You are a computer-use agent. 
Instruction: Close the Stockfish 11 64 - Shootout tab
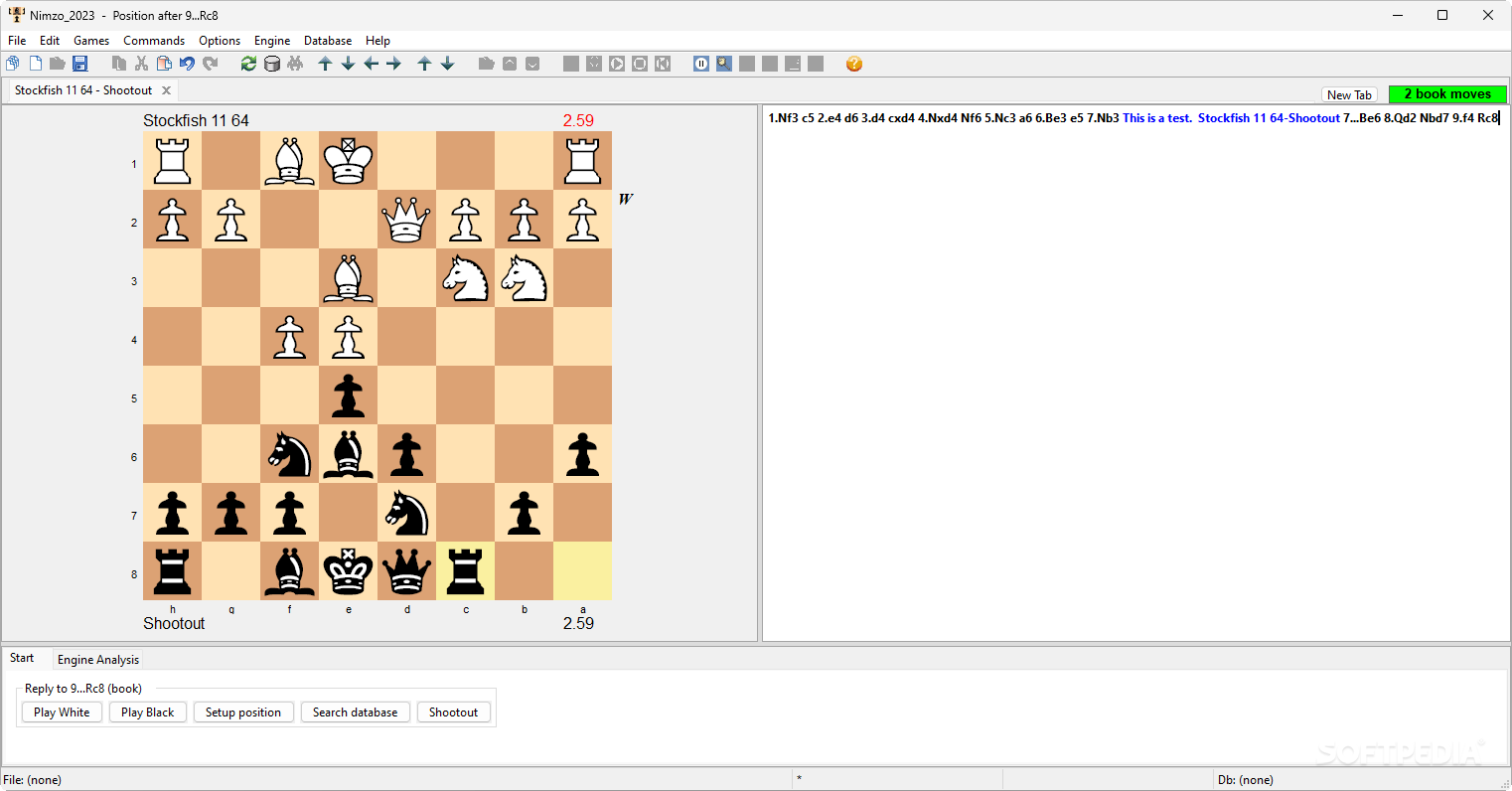(x=167, y=90)
